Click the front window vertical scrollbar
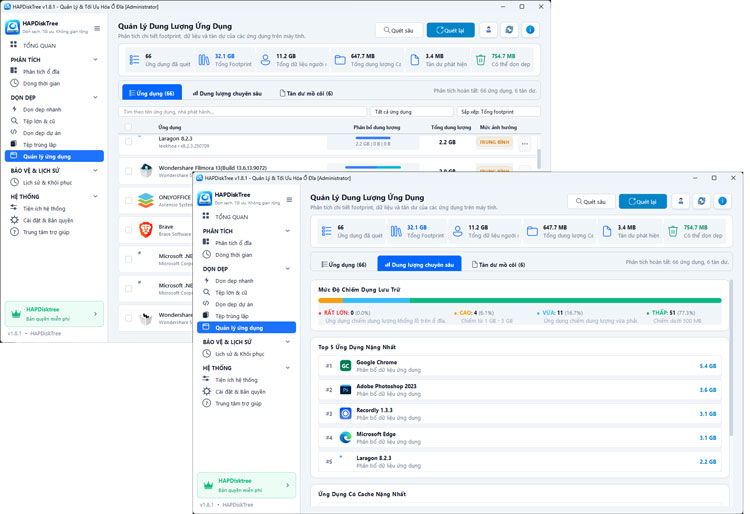Screen dimensions: 750x514 (x=730, y=359)
